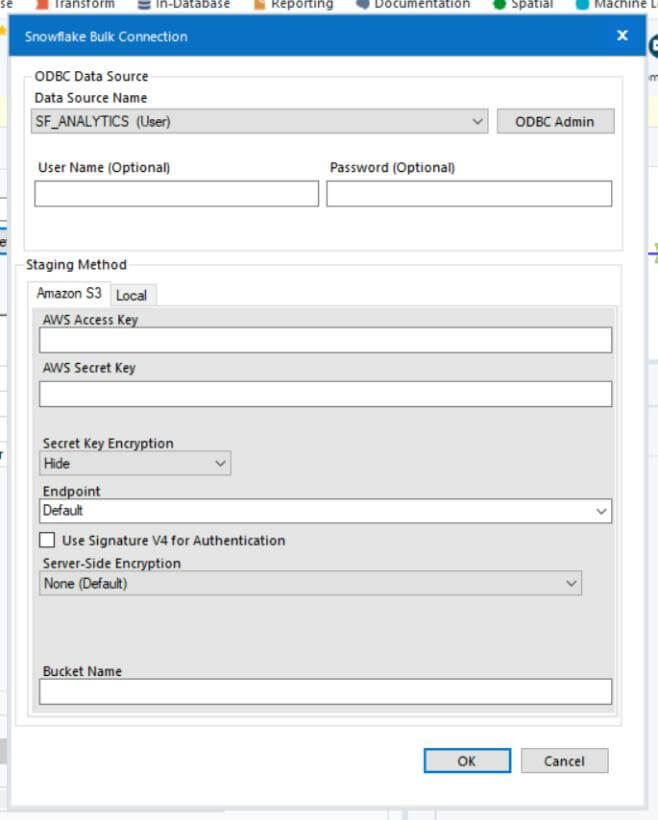
Task: Click the ODBC Admin button
Action: click(x=555, y=121)
